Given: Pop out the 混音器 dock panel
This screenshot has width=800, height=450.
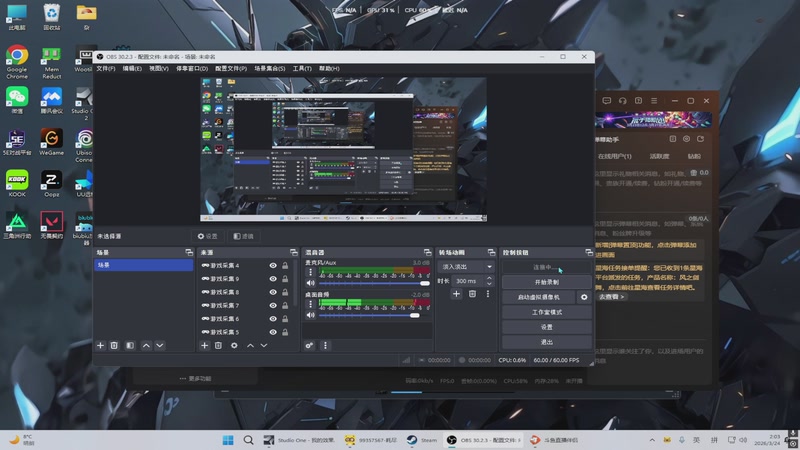Looking at the screenshot, I should point(428,252).
